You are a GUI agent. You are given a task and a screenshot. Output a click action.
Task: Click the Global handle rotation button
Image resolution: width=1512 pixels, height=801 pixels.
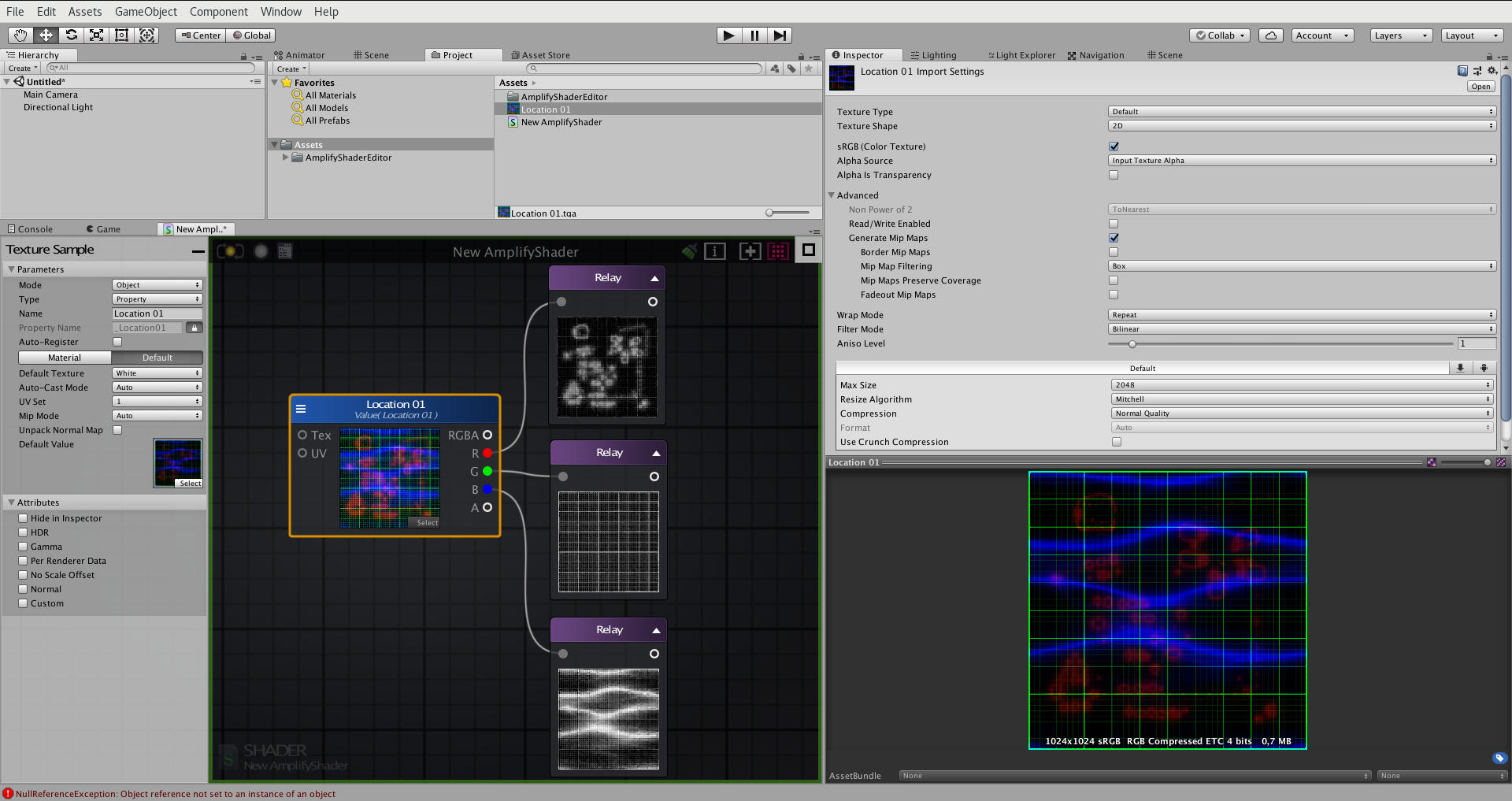(251, 35)
